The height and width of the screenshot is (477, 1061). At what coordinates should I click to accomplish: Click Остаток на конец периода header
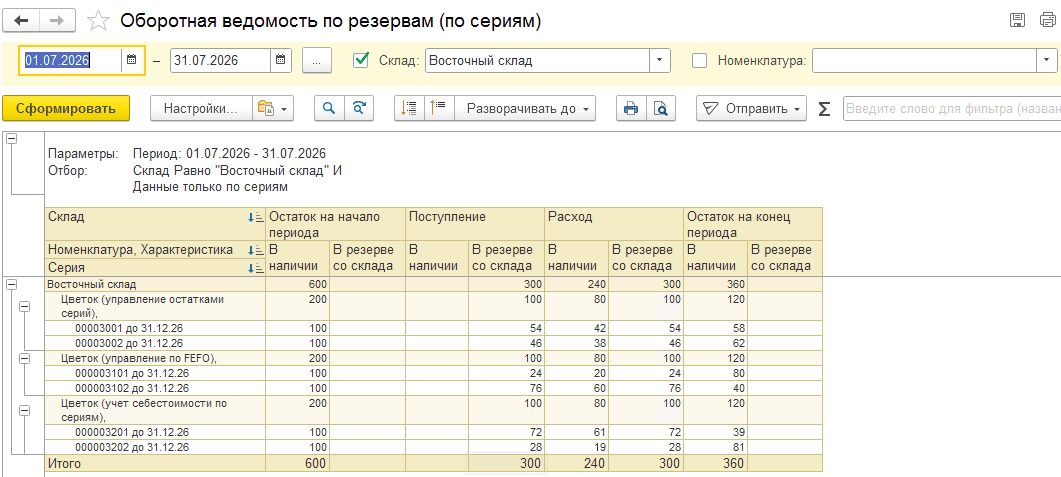tap(753, 224)
